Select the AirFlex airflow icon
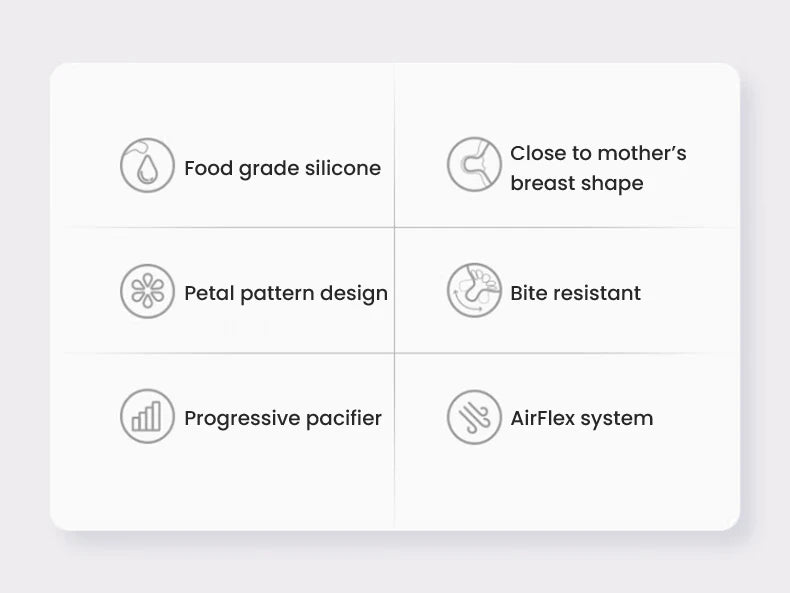 474,417
